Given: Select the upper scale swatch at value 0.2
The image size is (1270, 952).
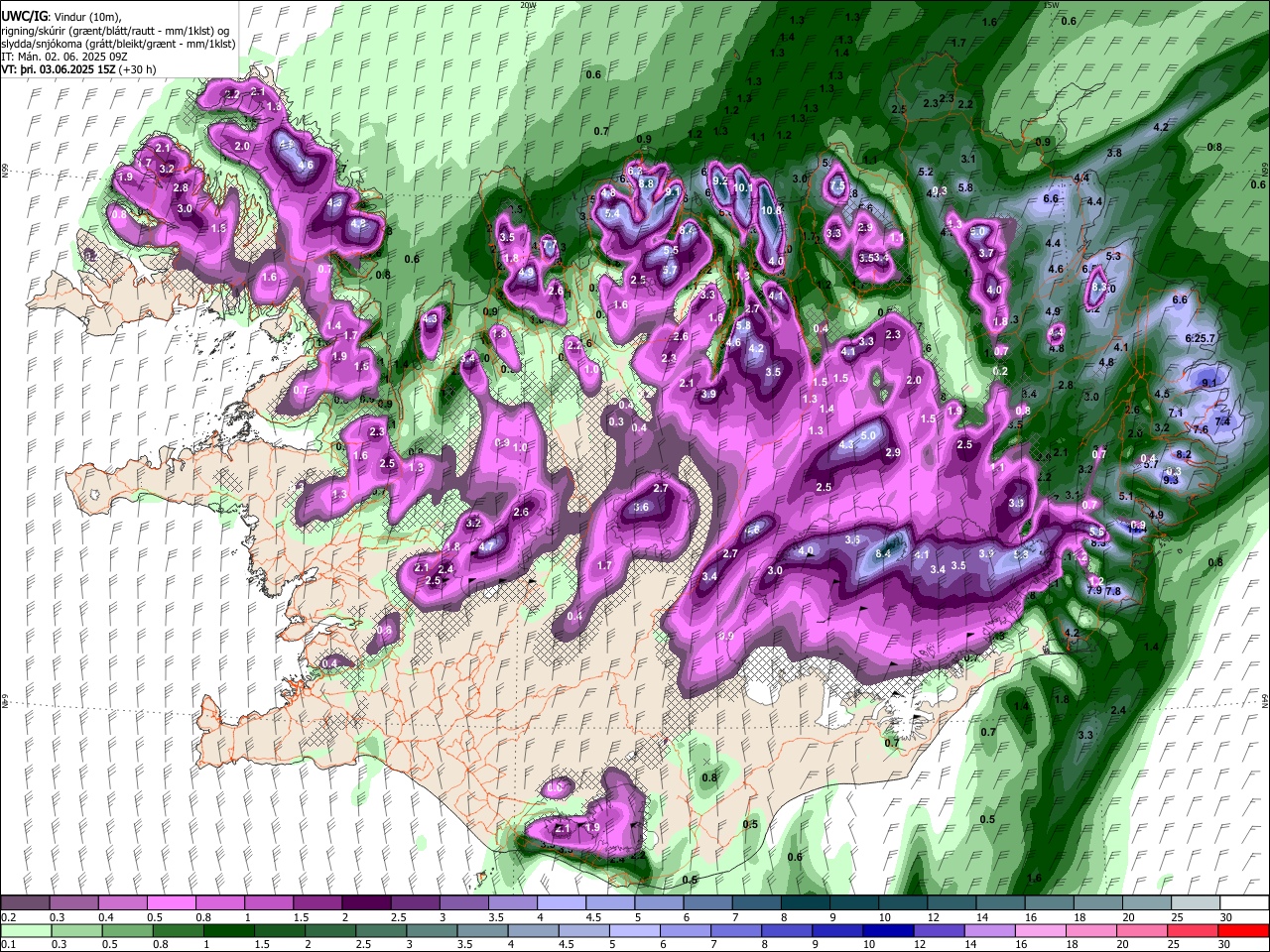Looking at the screenshot, I should (x=25, y=903).
